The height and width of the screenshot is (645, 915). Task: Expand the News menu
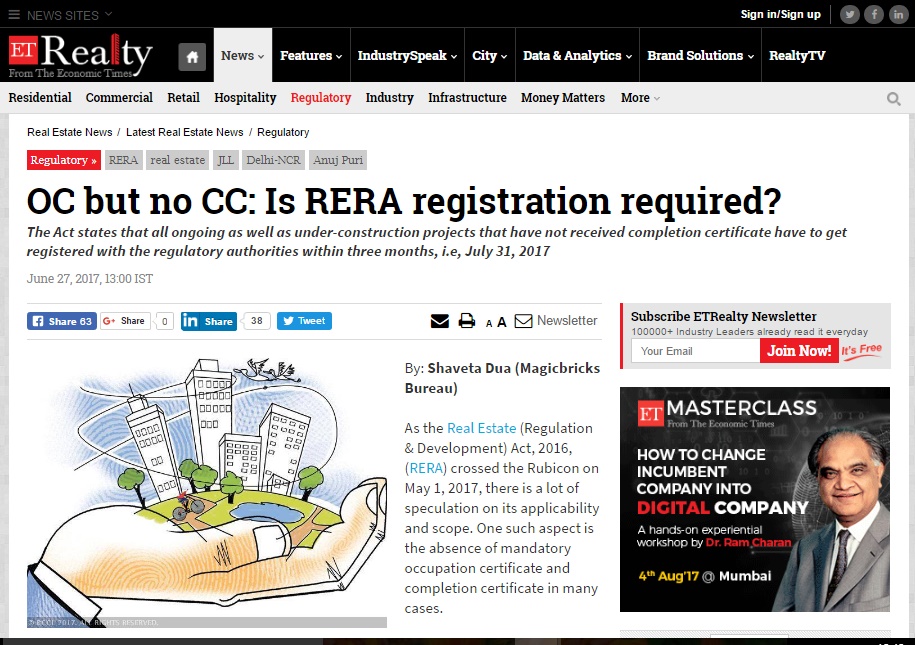[243, 55]
